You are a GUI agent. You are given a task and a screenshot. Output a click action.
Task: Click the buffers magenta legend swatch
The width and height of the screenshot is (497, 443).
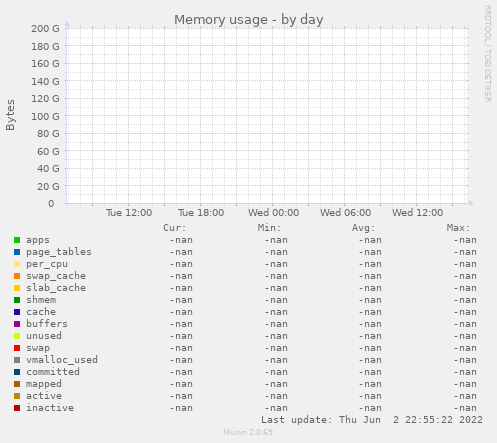tap(17, 324)
